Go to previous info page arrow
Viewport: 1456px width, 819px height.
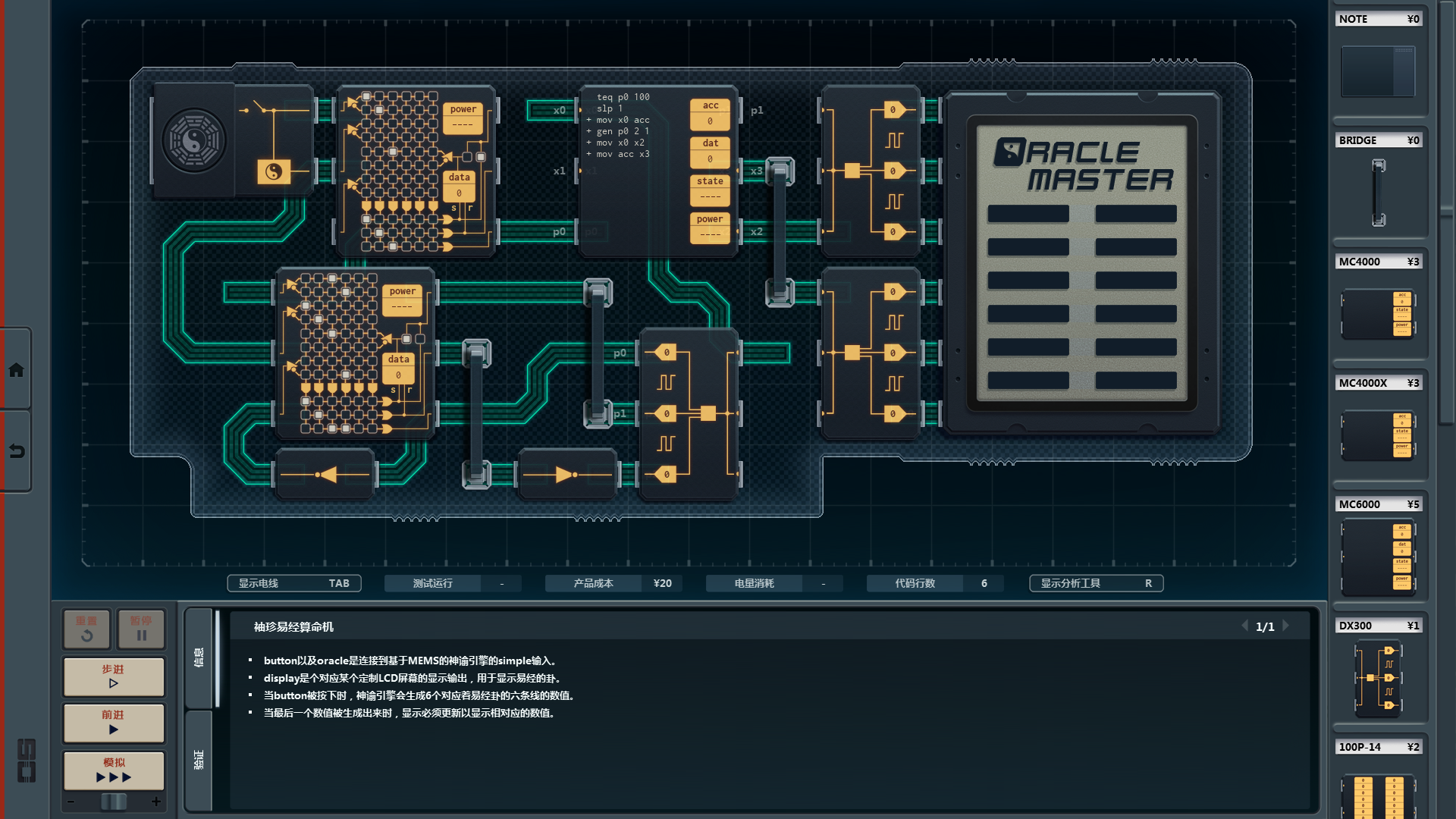(1244, 626)
